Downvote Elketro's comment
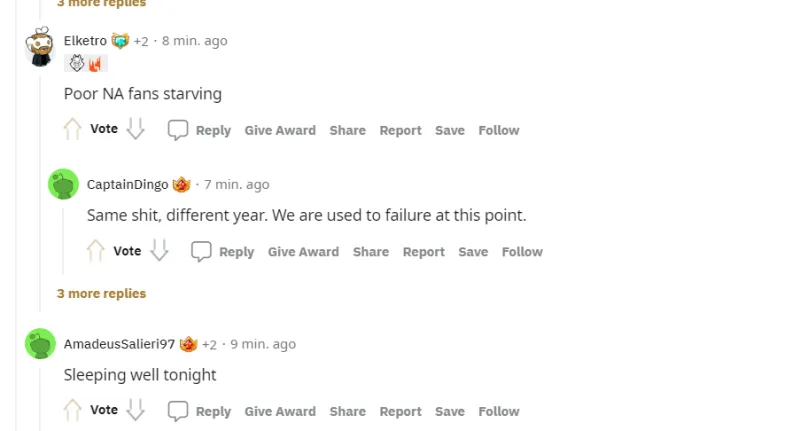 (136, 130)
